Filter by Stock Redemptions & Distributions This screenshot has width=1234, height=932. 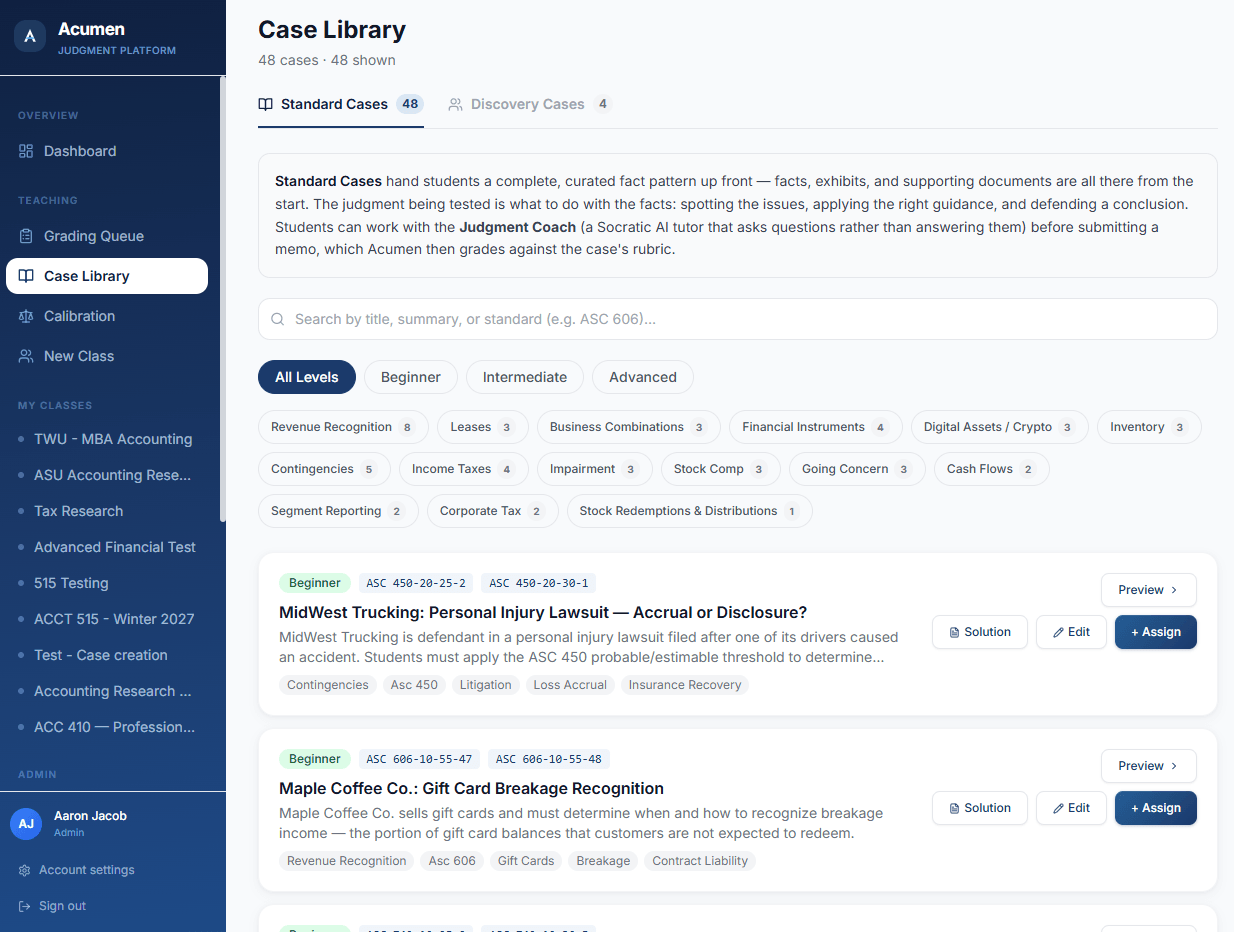pos(690,511)
